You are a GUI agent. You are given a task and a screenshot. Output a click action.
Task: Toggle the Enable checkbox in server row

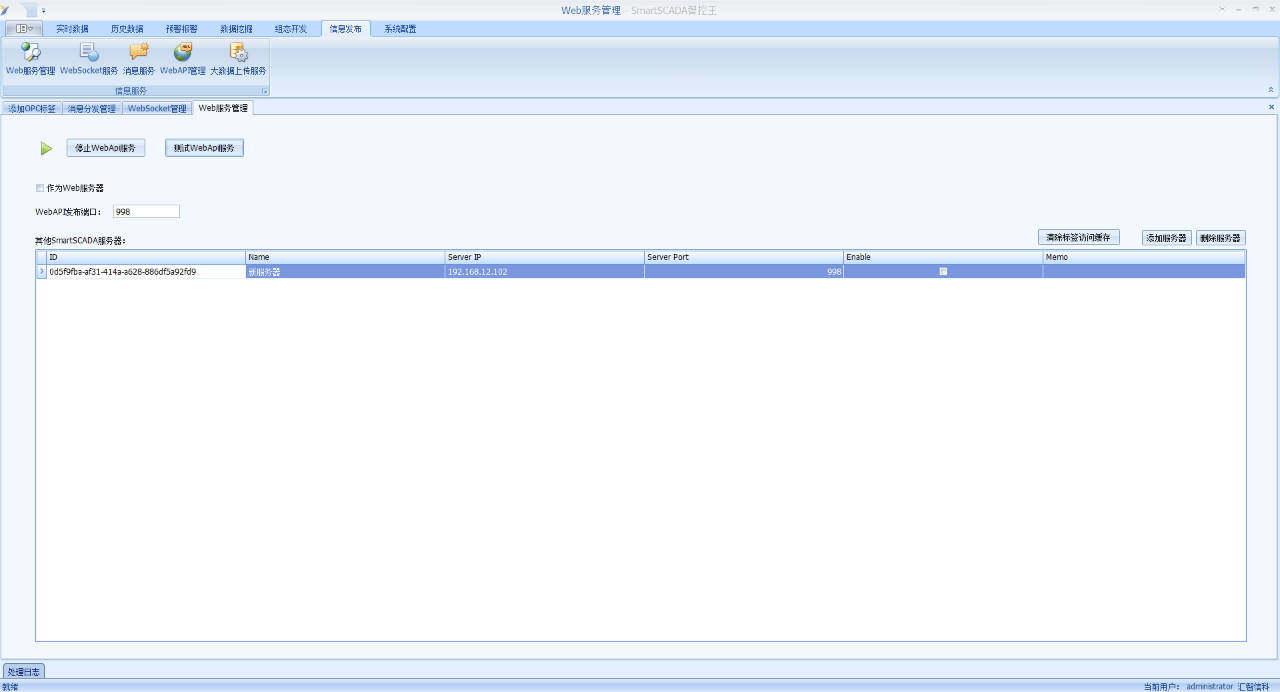943,271
